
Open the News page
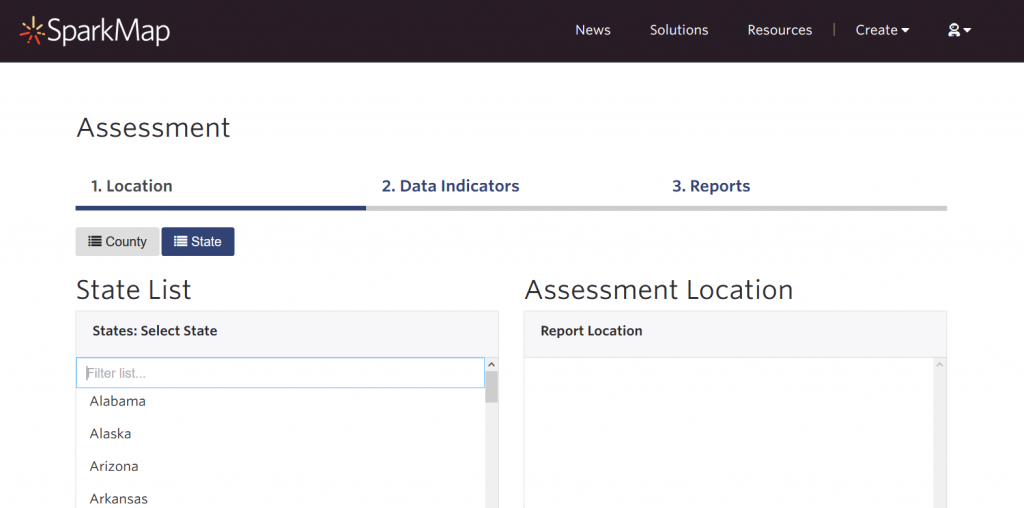[x=592, y=30]
